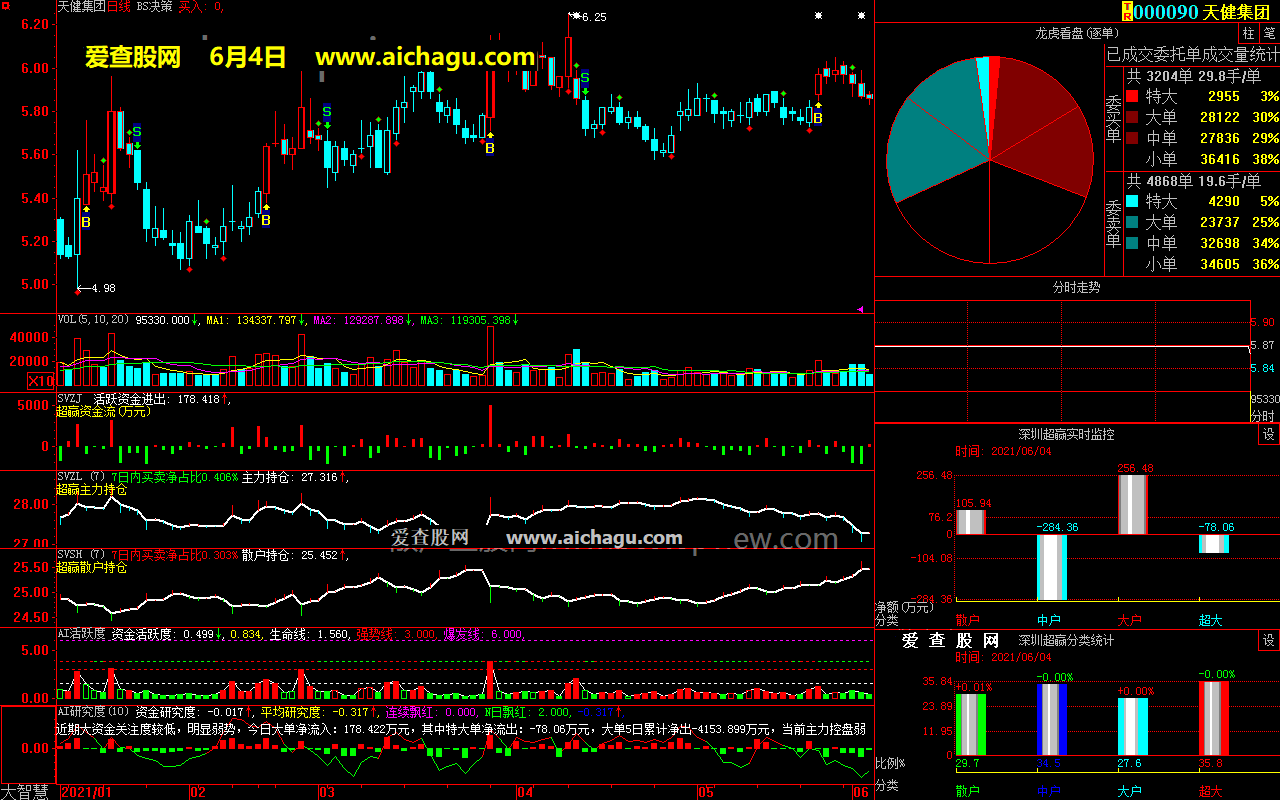1280x800 pixels.
Task: Click the 256.48 大户 bar in 实时监控
Action: pyautogui.click(x=1132, y=505)
